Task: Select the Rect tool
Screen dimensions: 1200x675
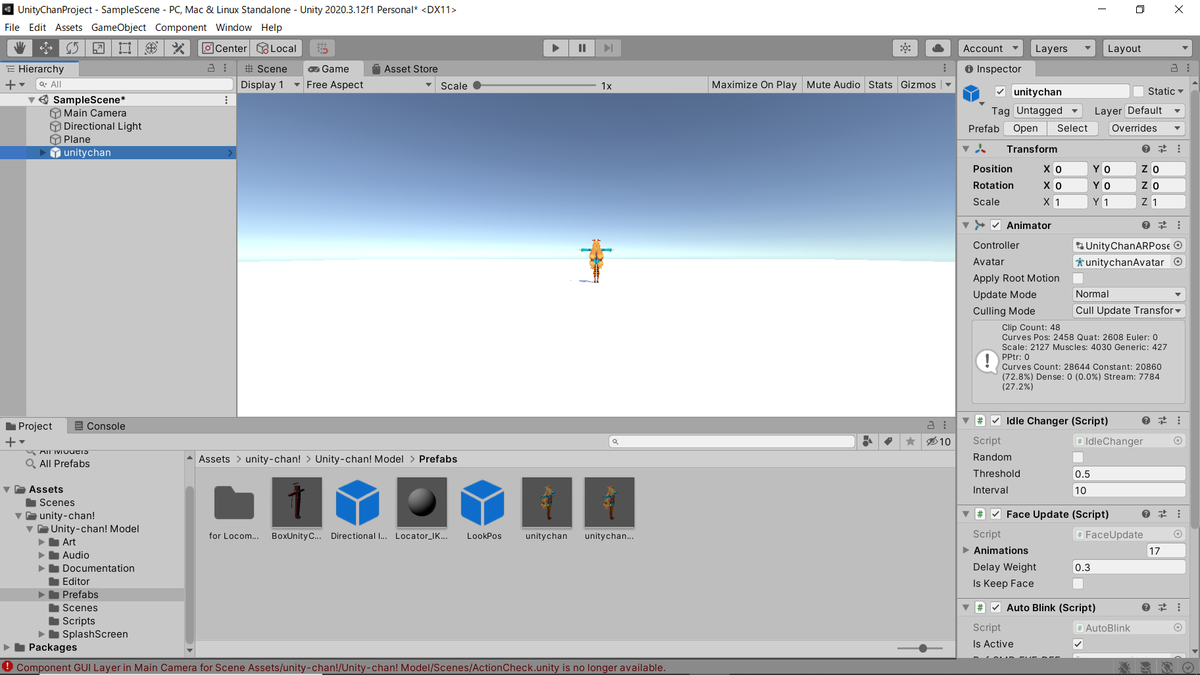Action: click(x=125, y=48)
